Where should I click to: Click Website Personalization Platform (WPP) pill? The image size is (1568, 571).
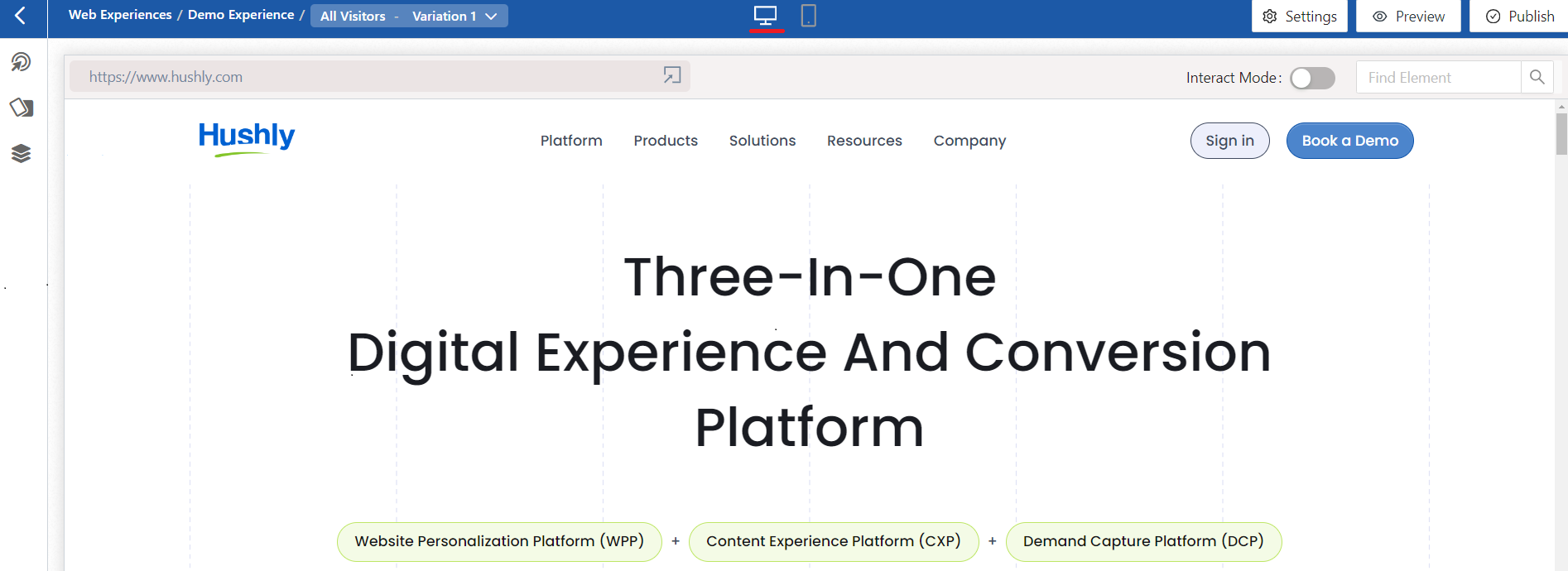coord(499,541)
